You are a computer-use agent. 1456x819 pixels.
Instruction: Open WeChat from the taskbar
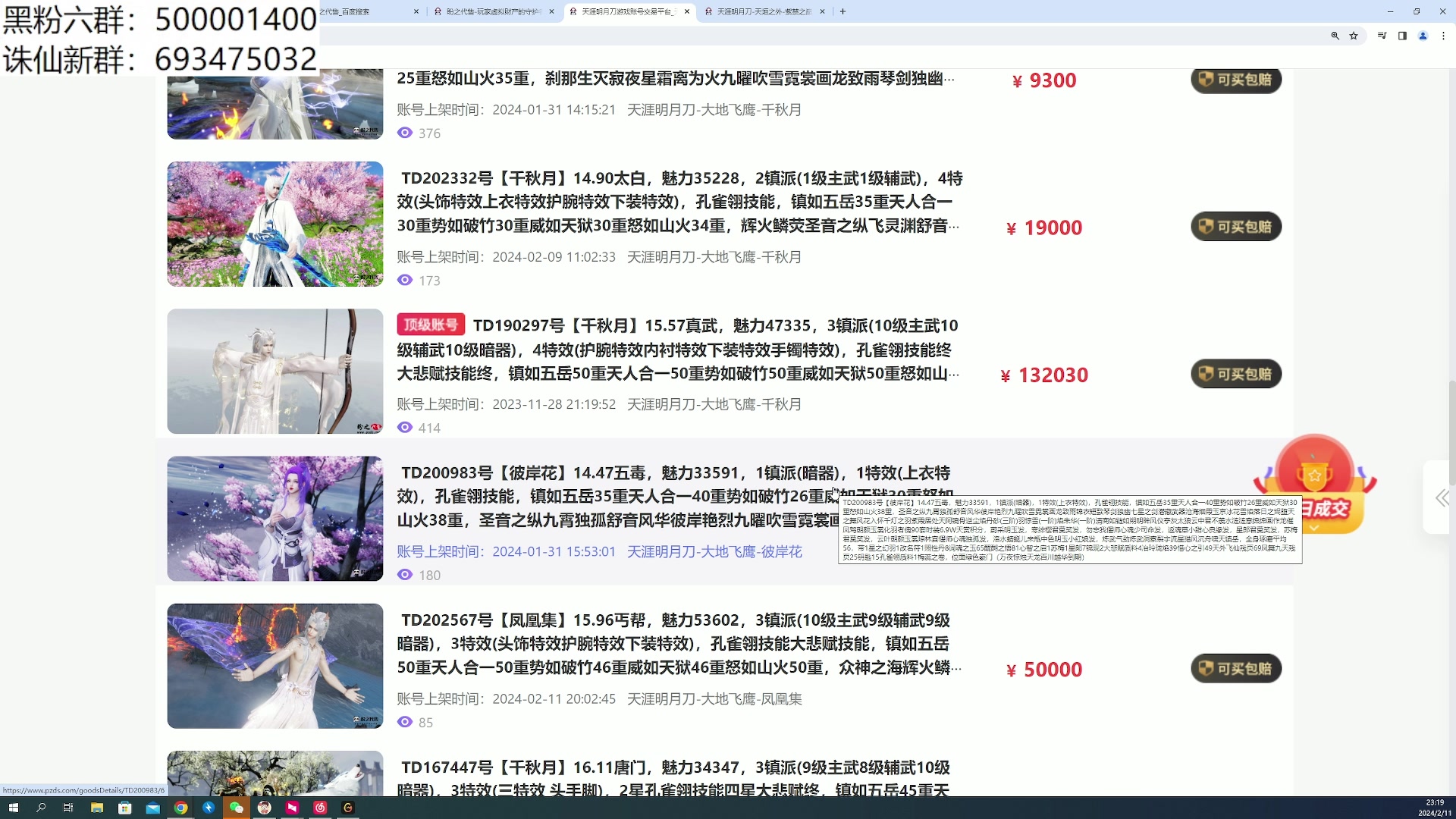(237, 808)
